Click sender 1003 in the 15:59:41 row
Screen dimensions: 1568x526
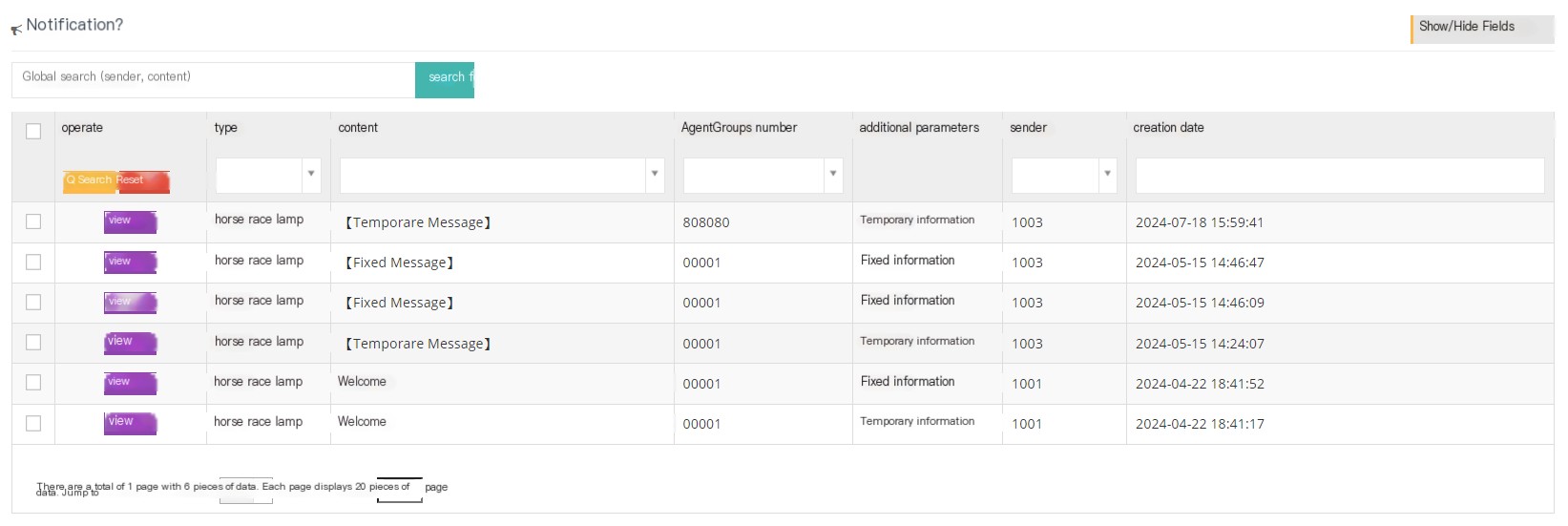pyautogui.click(x=1027, y=222)
